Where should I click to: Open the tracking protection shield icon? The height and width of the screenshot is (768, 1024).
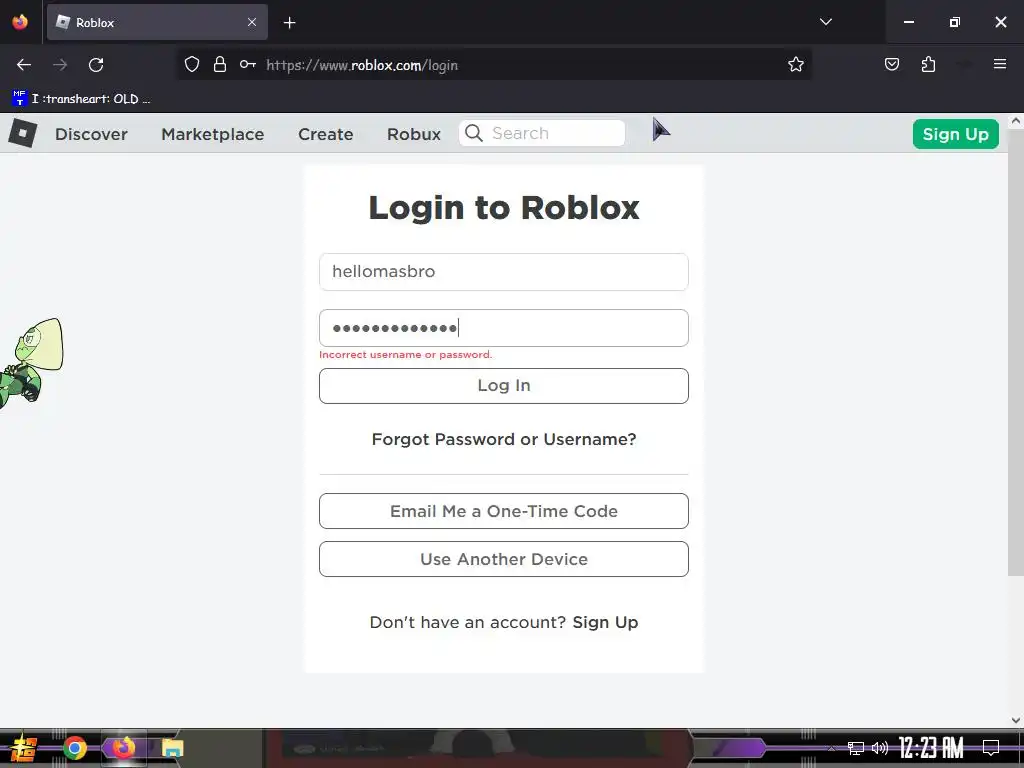[191, 64]
